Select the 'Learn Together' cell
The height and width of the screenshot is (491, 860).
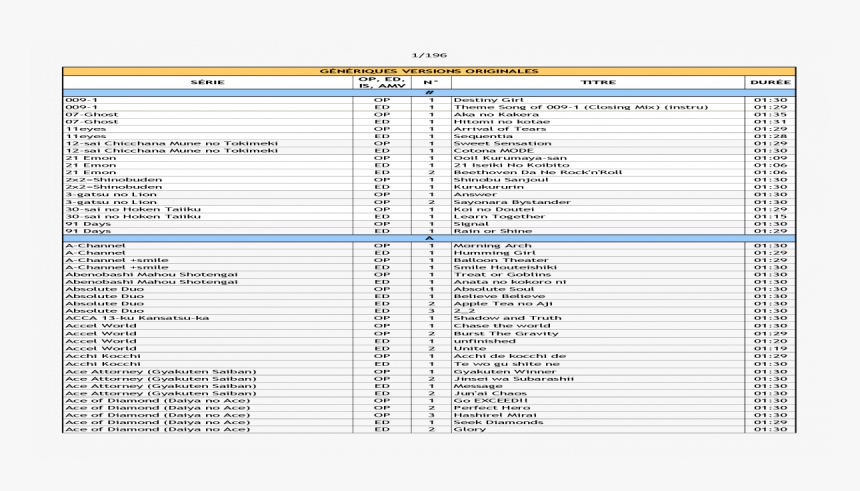tap(598, 216)
